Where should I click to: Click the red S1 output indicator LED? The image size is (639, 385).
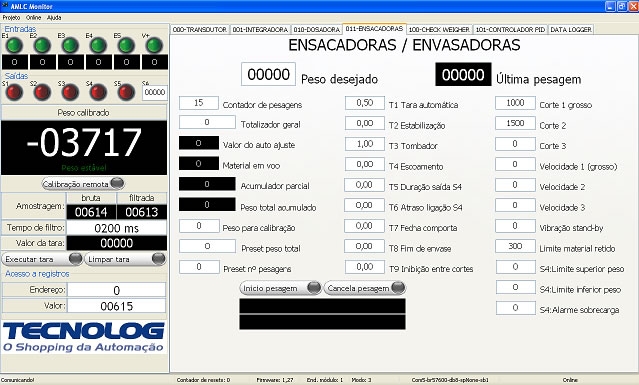(x=14, y=92)
